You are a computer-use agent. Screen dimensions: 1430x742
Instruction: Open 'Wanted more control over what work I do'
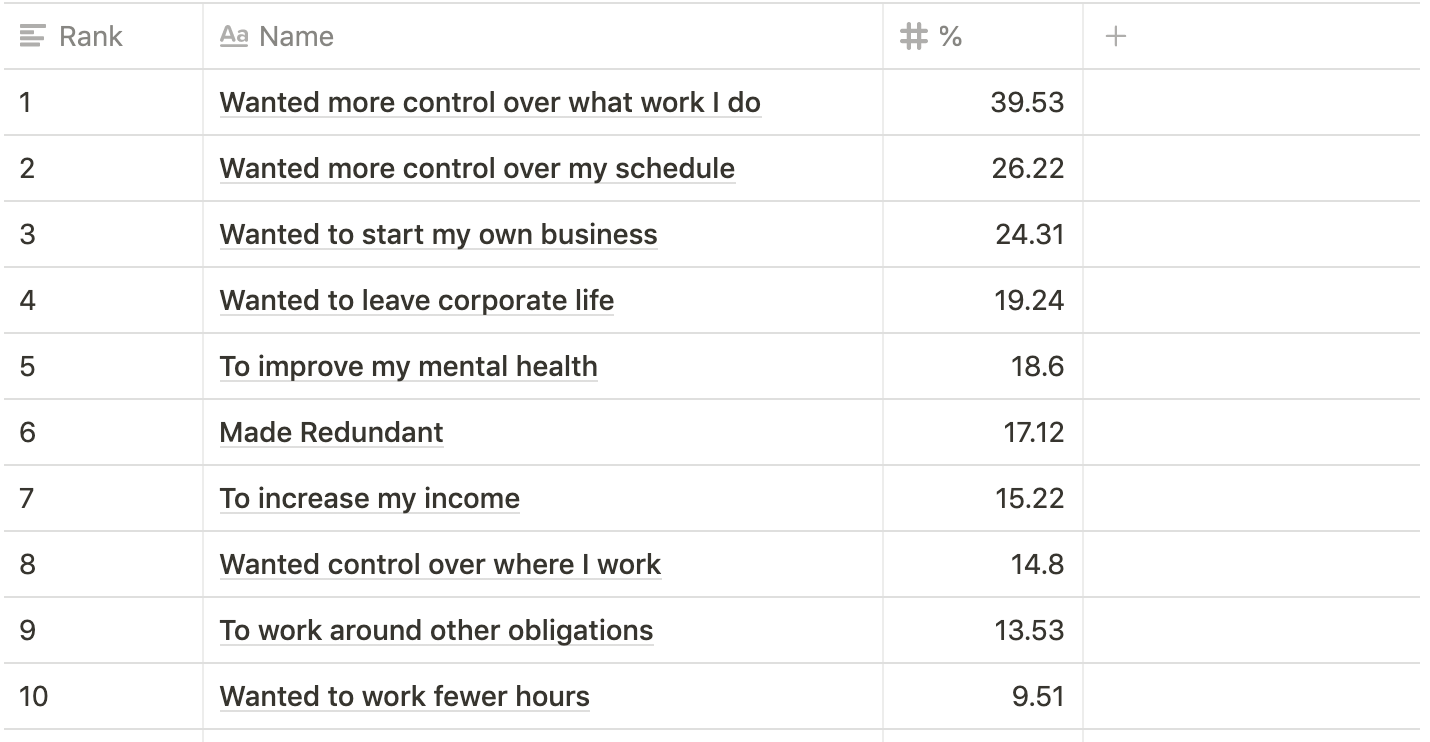[490, 102]
